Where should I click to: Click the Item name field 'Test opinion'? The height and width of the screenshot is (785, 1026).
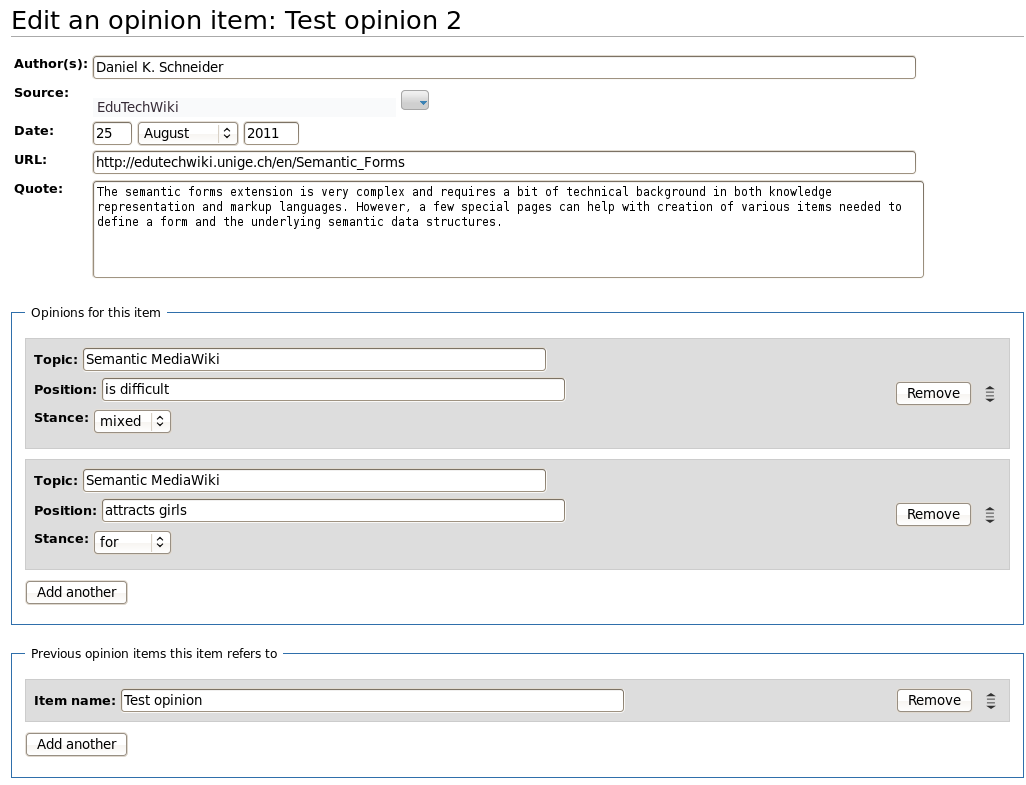pyautogui.click(x=372, y=700)
